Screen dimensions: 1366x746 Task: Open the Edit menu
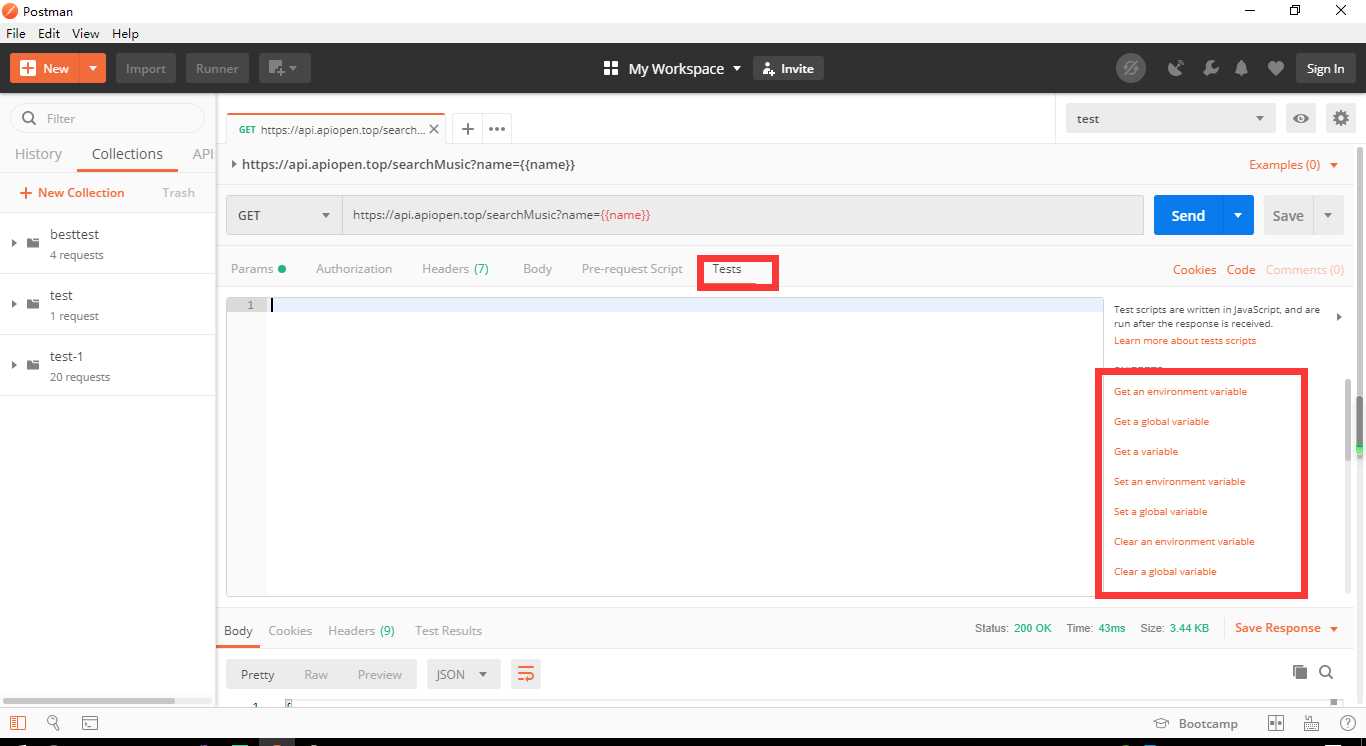point(49,33)
